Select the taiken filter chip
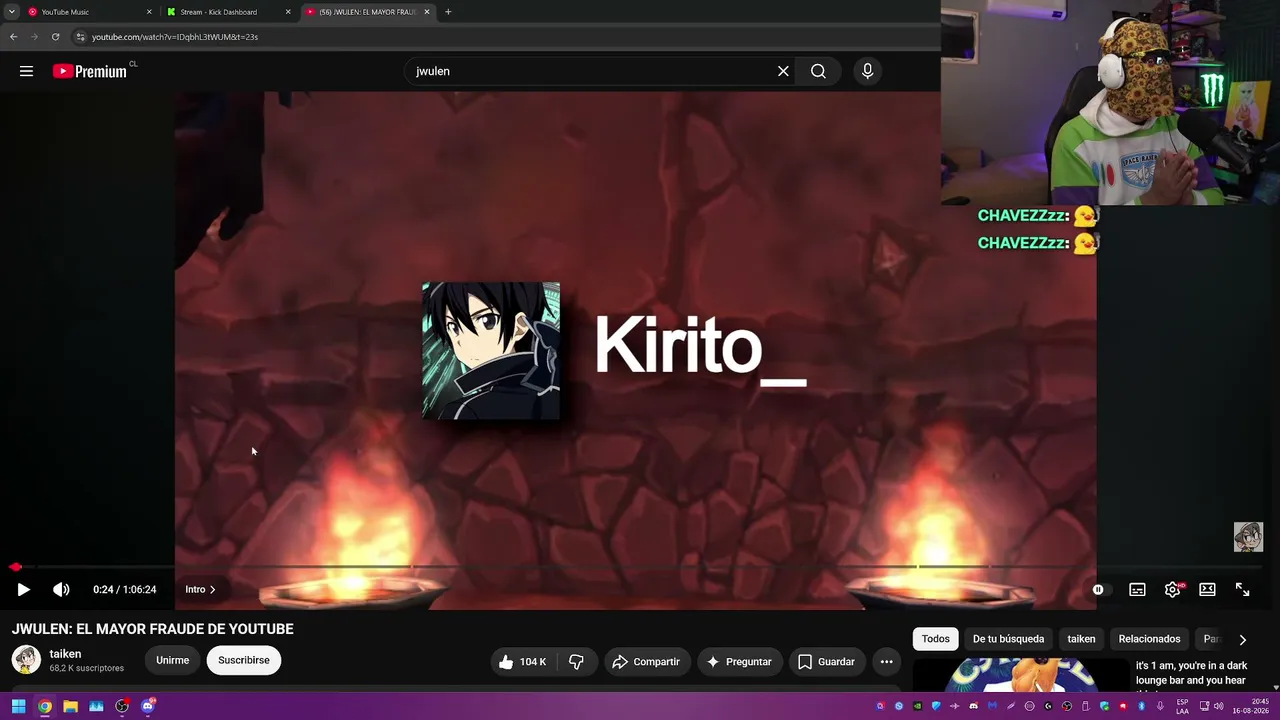The width and height of the screenshot is (1280, 720). click(1081, 639)
